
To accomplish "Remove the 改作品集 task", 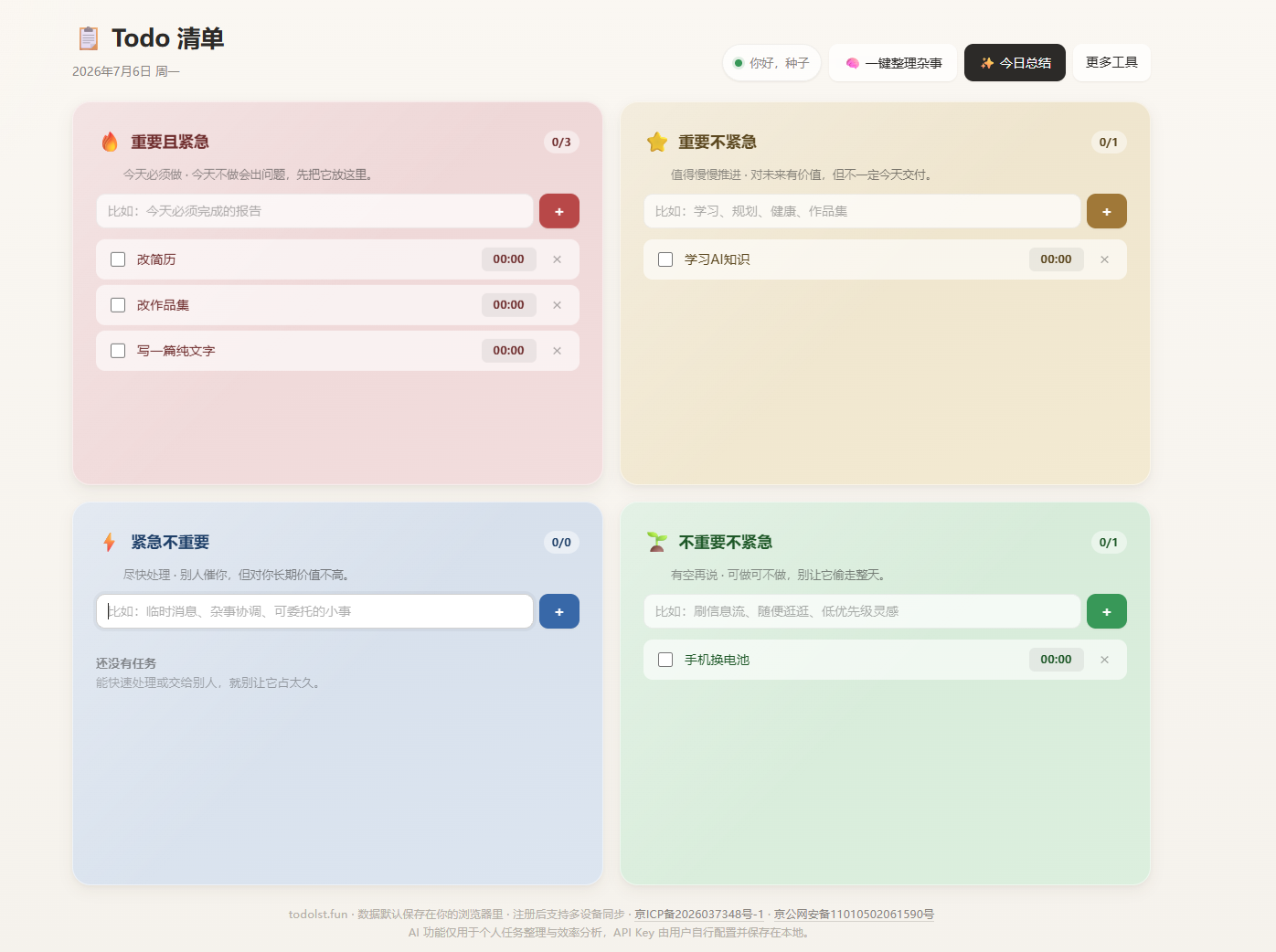I will 558,305.
